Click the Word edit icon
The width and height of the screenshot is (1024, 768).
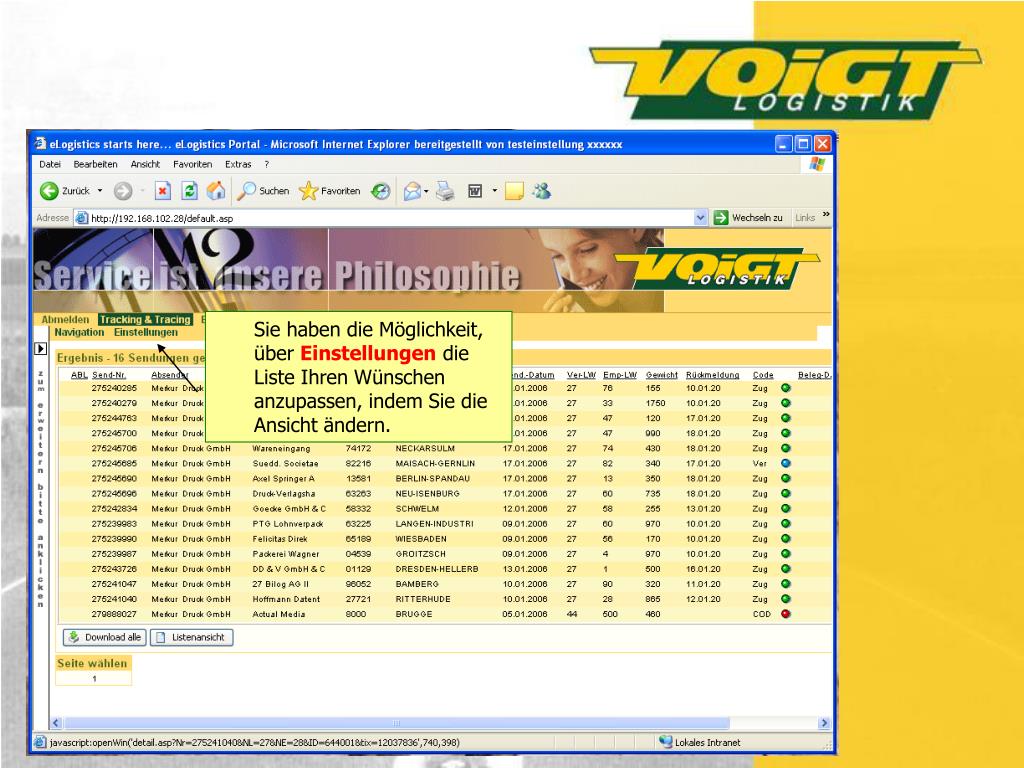pos(475,191)
